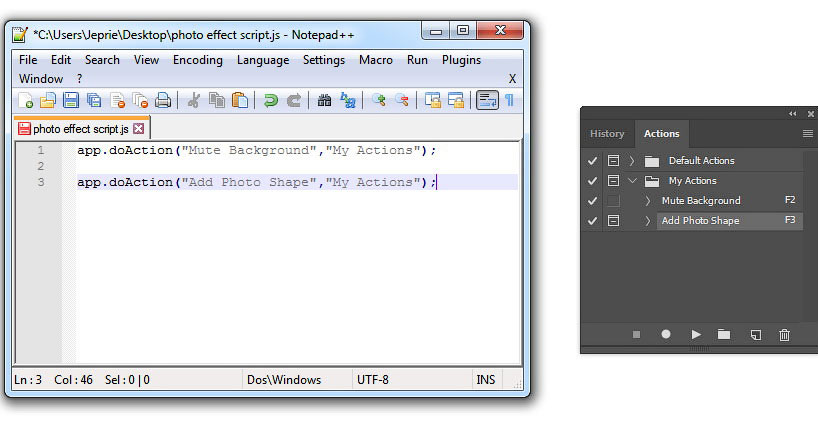The width and height of the screenshot is (818, 430).
Task: Toggle dialog box for Default Actions
Action: point(614,161)
